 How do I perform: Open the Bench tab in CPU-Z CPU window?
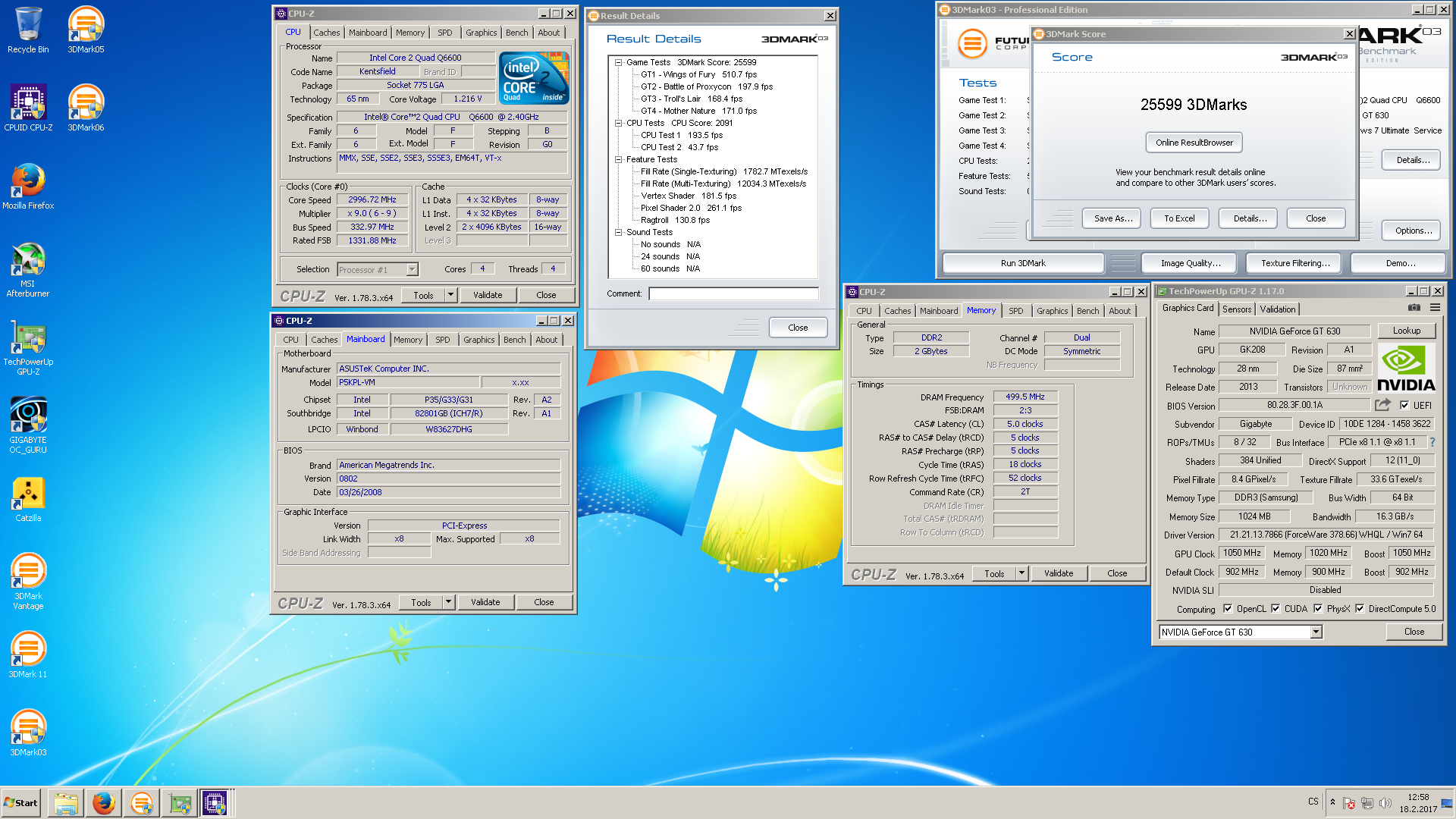click(x=516, y=33)
